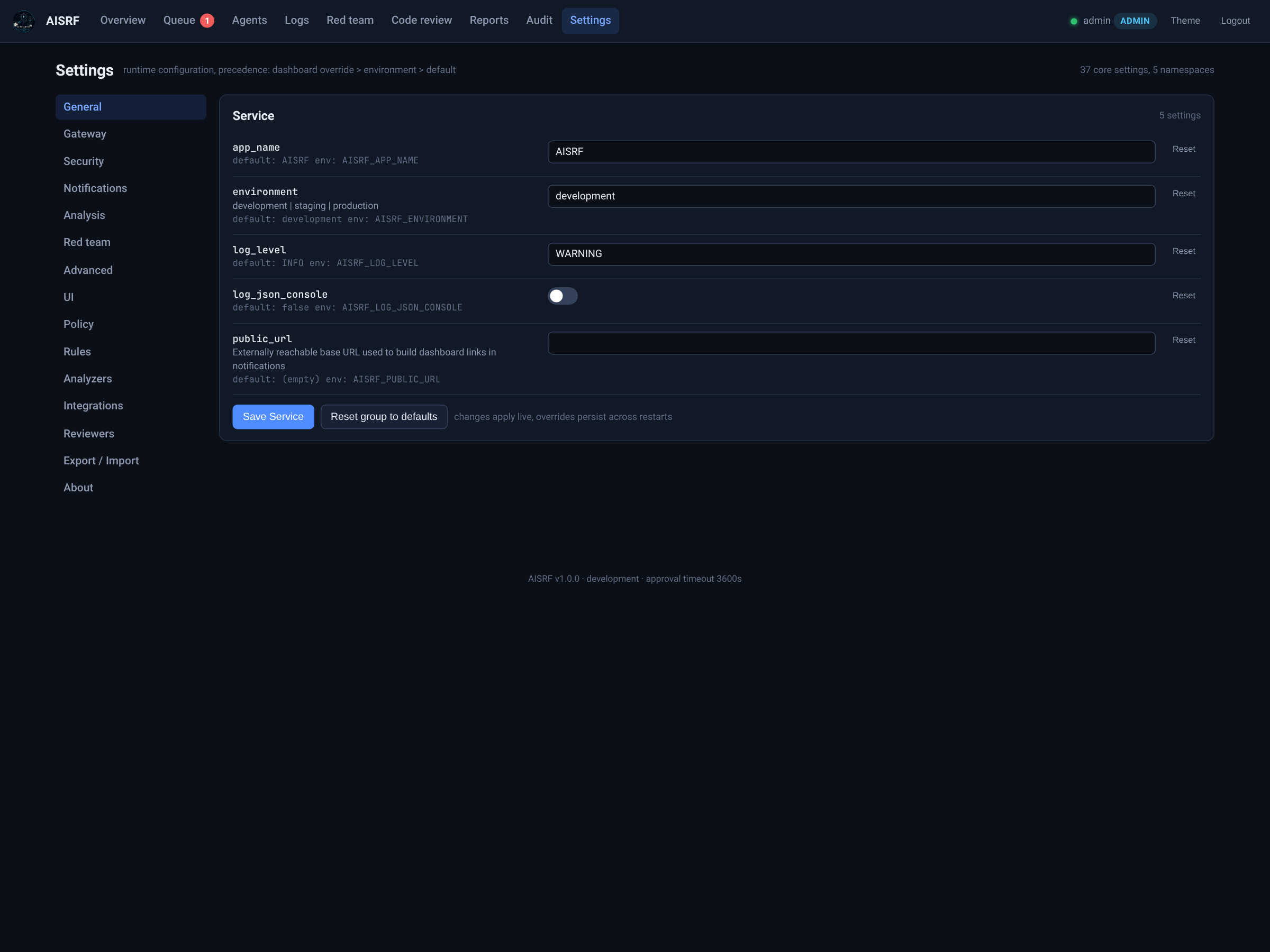The height and width of the screenshot is (952, 1270).
Task: Focus the log_level input field
Action: (851, 254)
